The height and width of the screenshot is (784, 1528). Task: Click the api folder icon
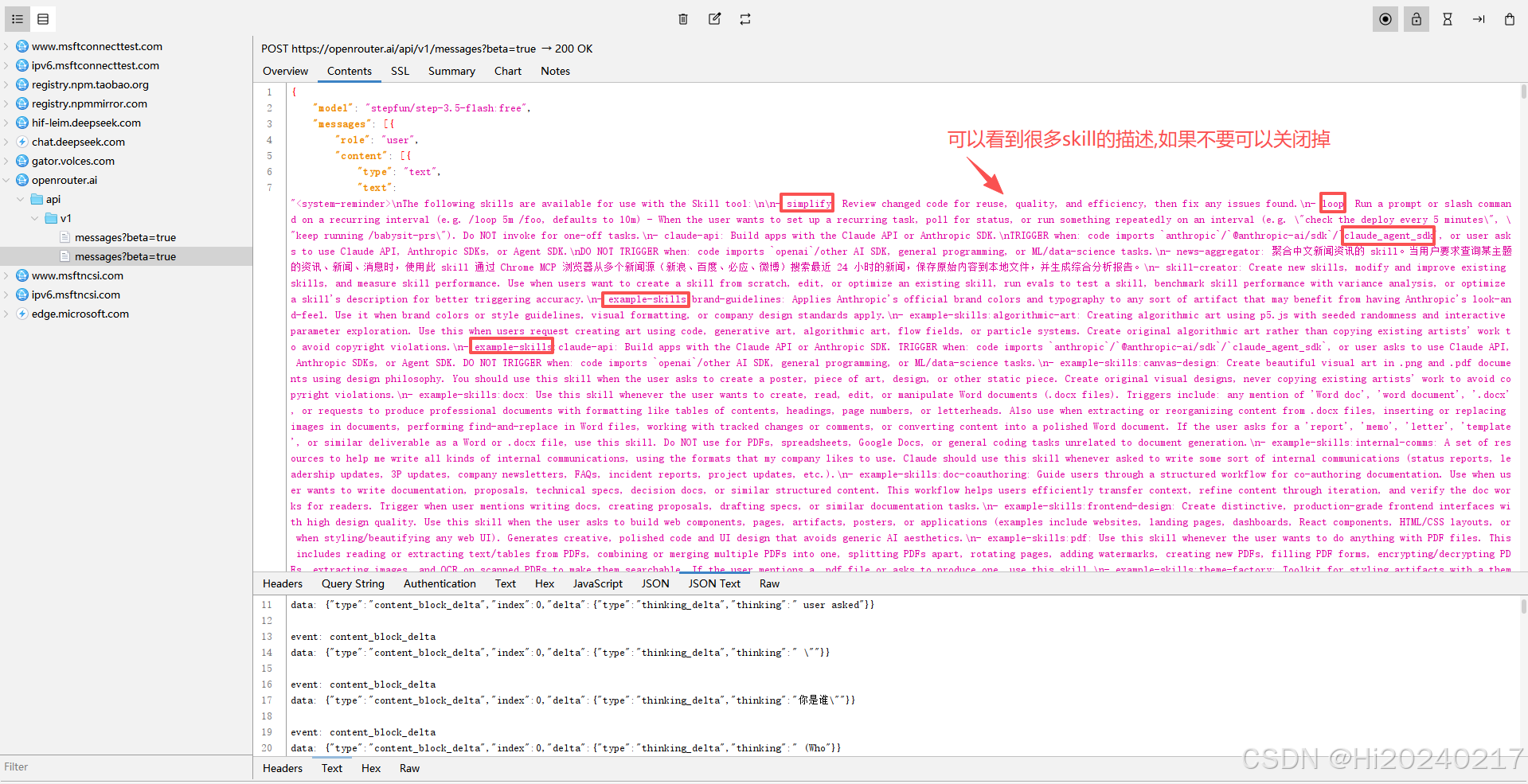click(x=37, y=199)
